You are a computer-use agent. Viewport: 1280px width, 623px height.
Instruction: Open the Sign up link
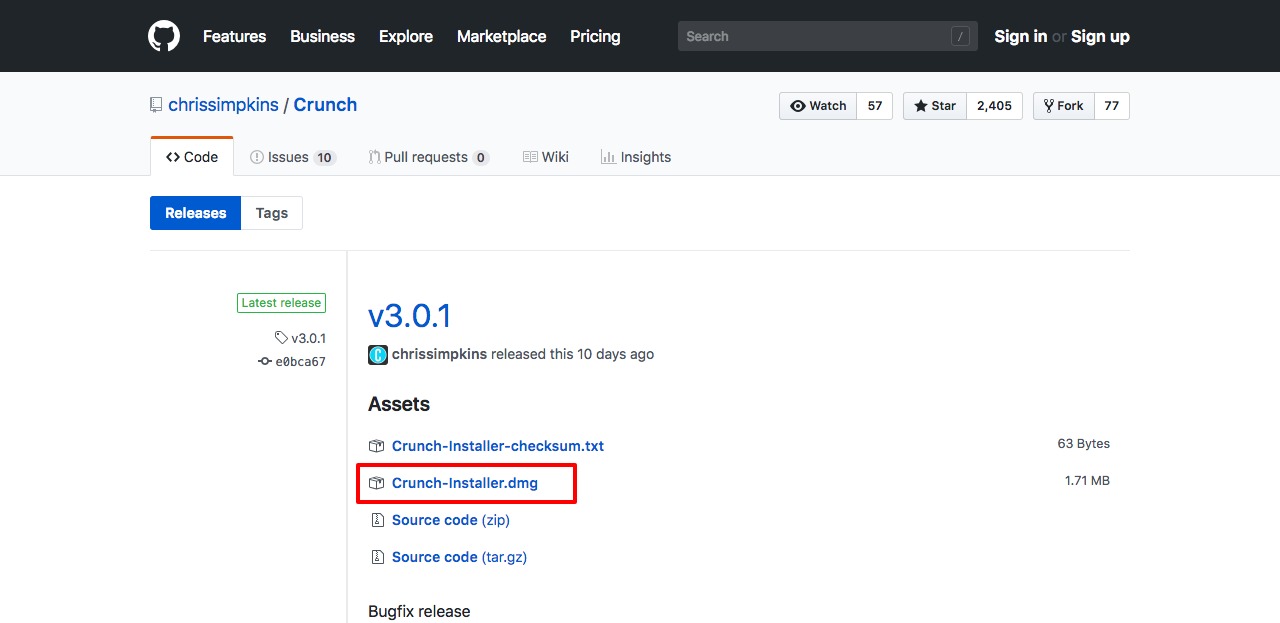pos(1100,36)
